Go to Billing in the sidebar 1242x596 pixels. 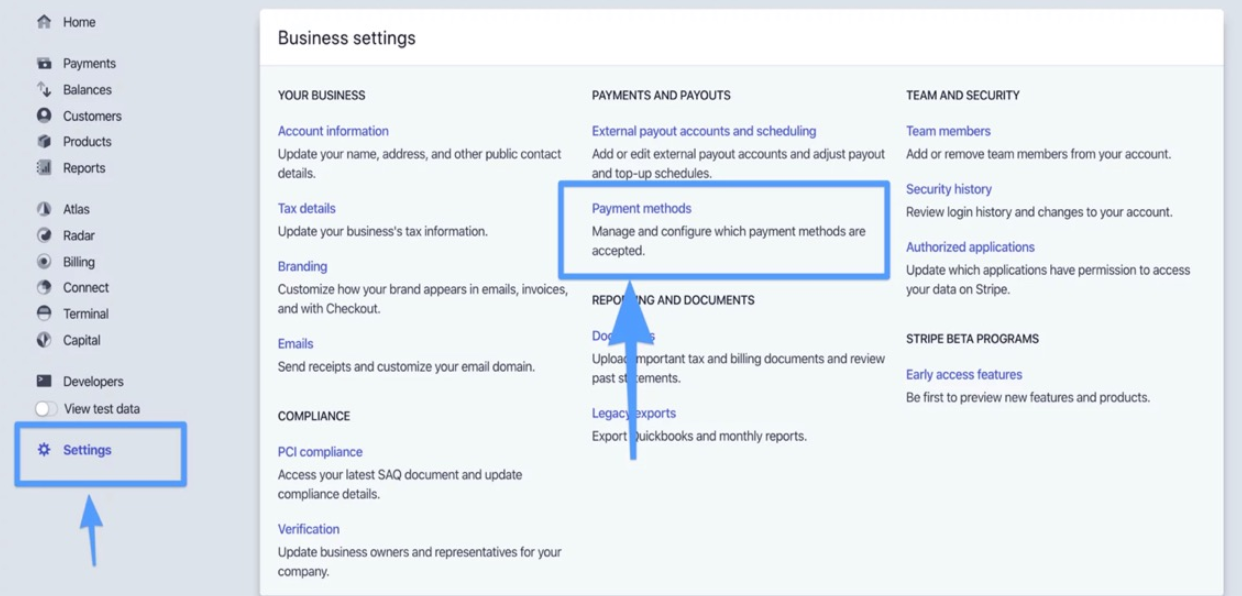click(79, 262)
